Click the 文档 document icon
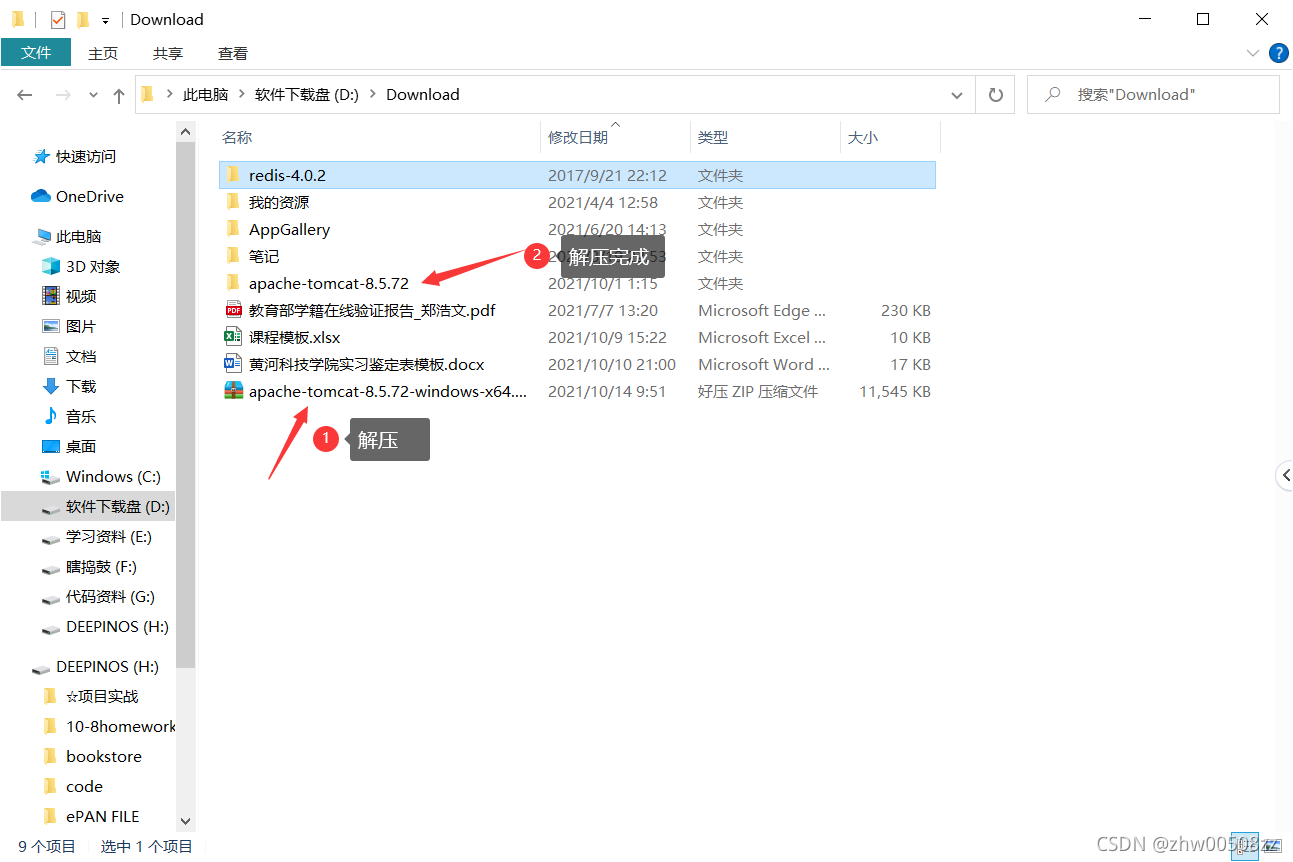The width and height of the screenshot is (1293, 862). (51, 356)
